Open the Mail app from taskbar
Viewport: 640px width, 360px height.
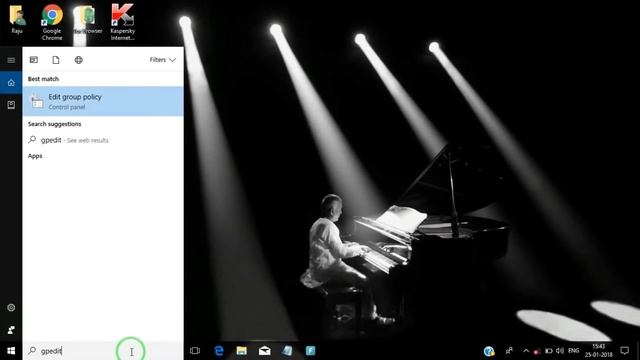tap(264, 351)
